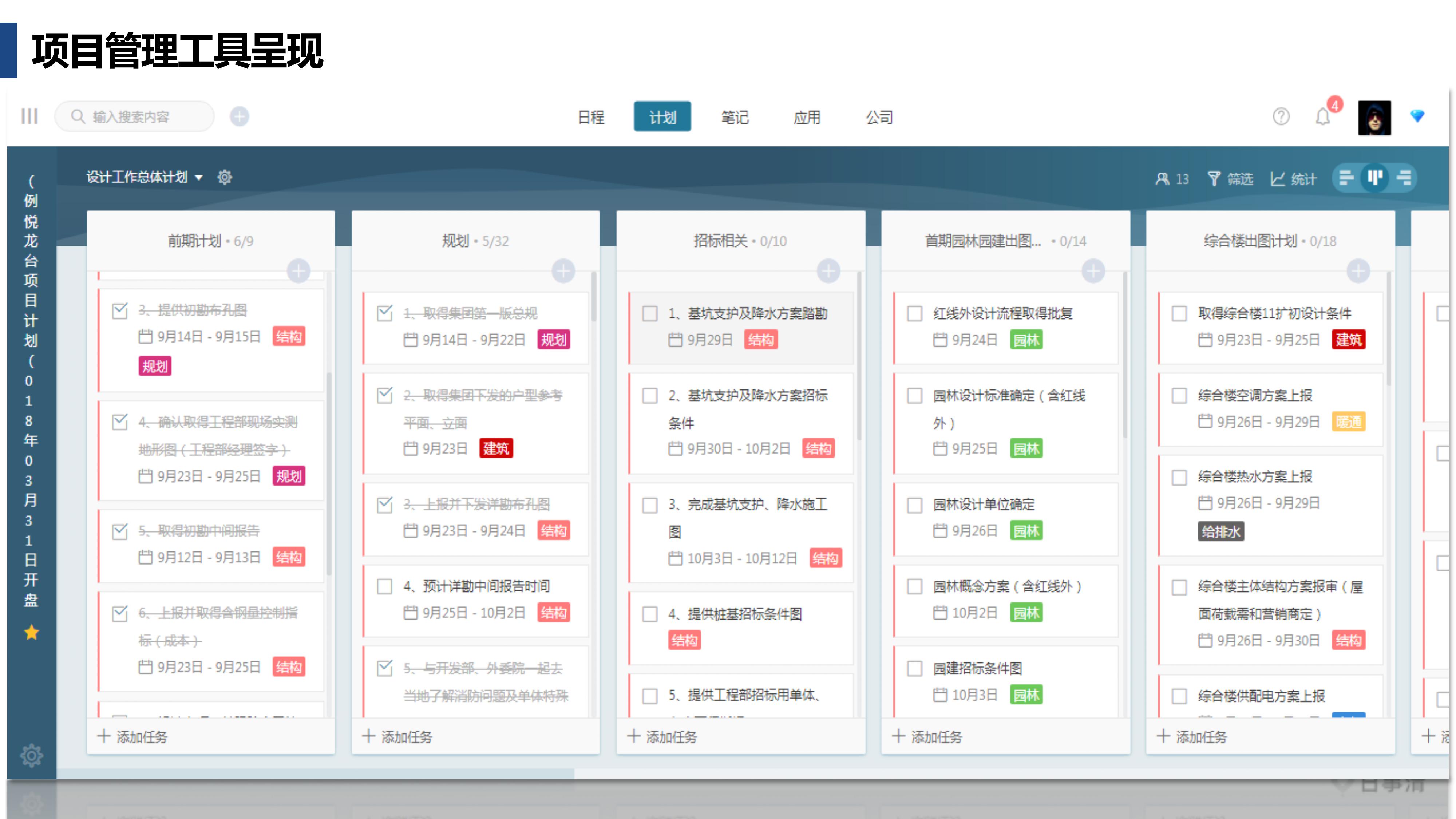Viewport: 1456px width, 819px height.
Task: Click the 招标相关 column header
Action: pos(740,241)
